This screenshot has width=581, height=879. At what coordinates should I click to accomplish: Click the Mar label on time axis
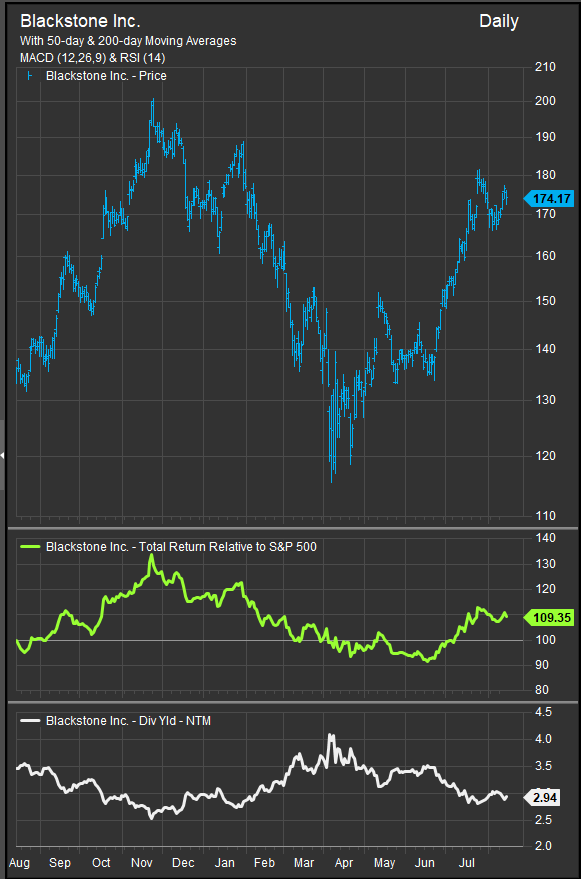(305, 862)
